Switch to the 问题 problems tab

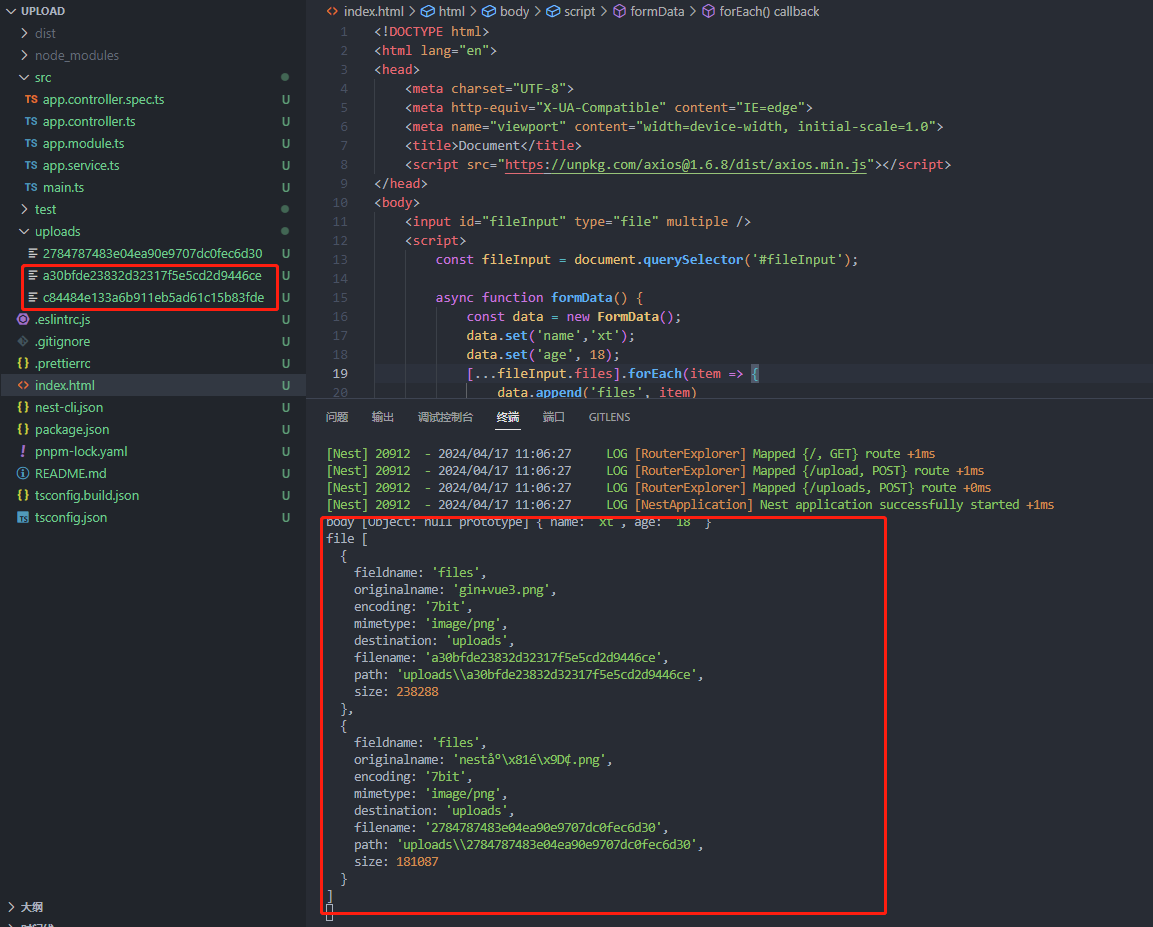337,417
